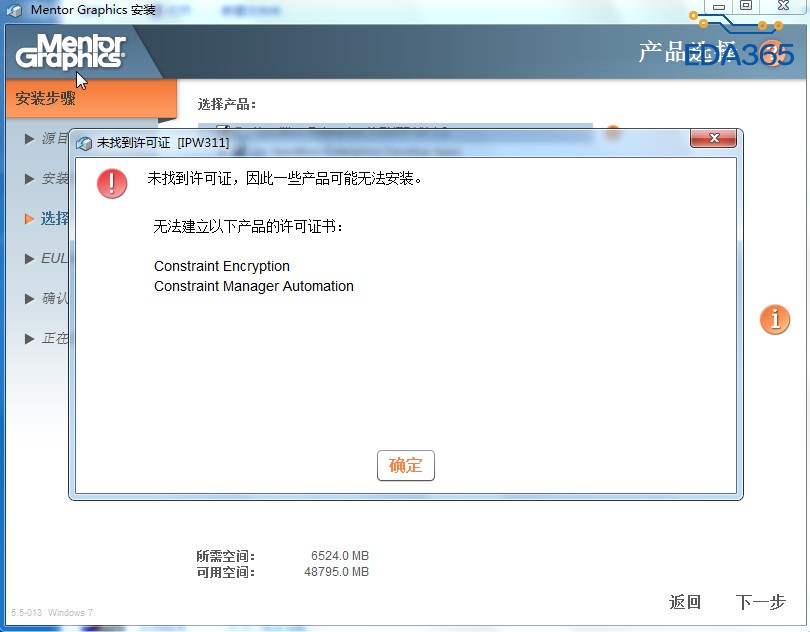Click the Constraint Manager Automation text
Image resolution: width=810 pixels, height=632 pixels.
254,286
